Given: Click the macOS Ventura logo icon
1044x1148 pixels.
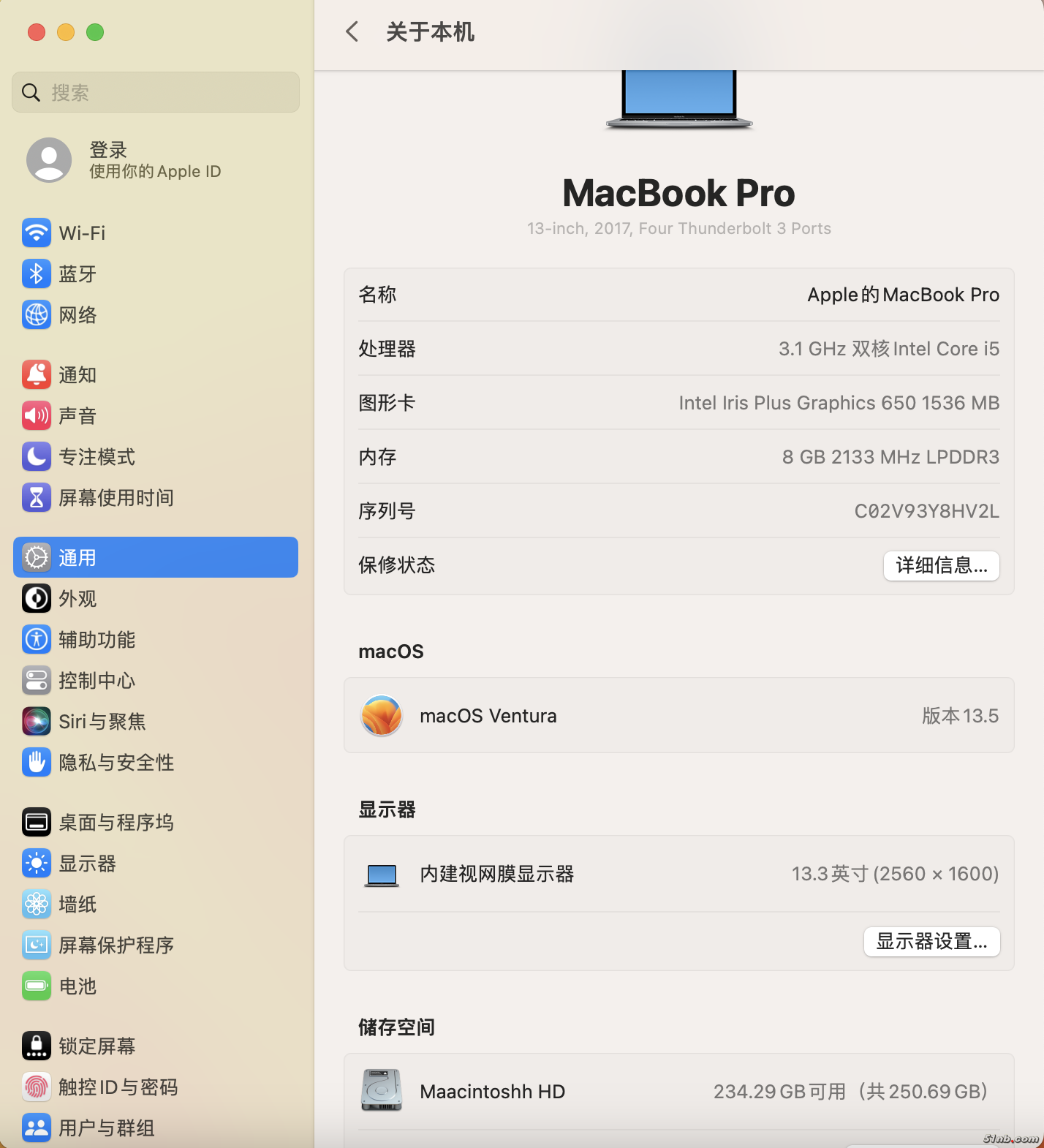Looking at the screenshot, I should [382, 716].
